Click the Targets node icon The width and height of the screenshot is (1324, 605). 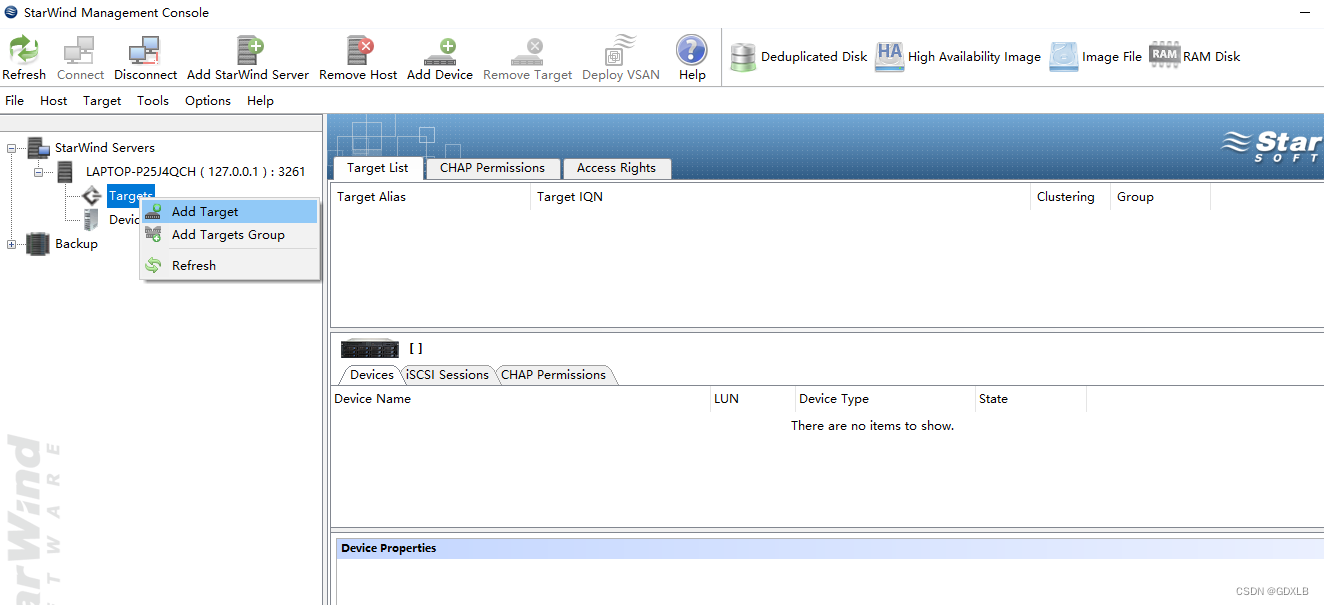[x=92, y=196]
